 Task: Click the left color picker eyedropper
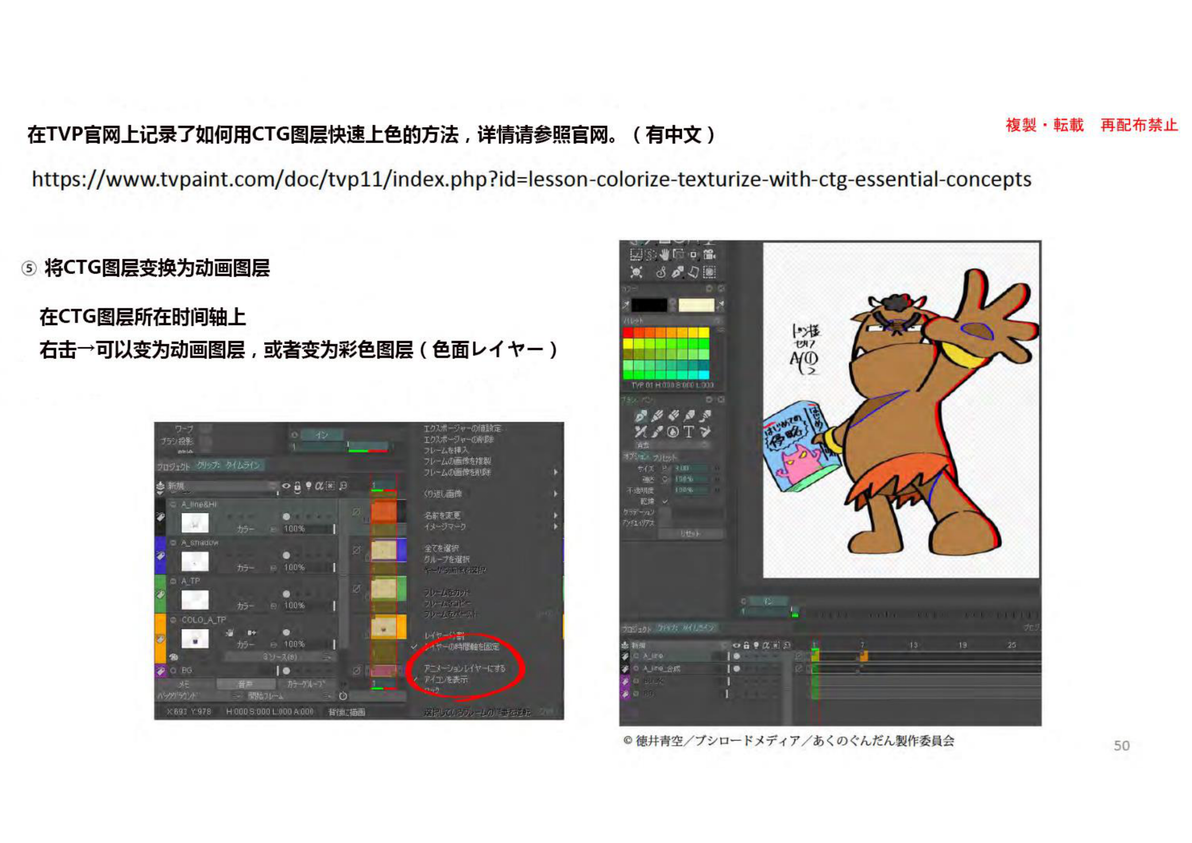626,305
